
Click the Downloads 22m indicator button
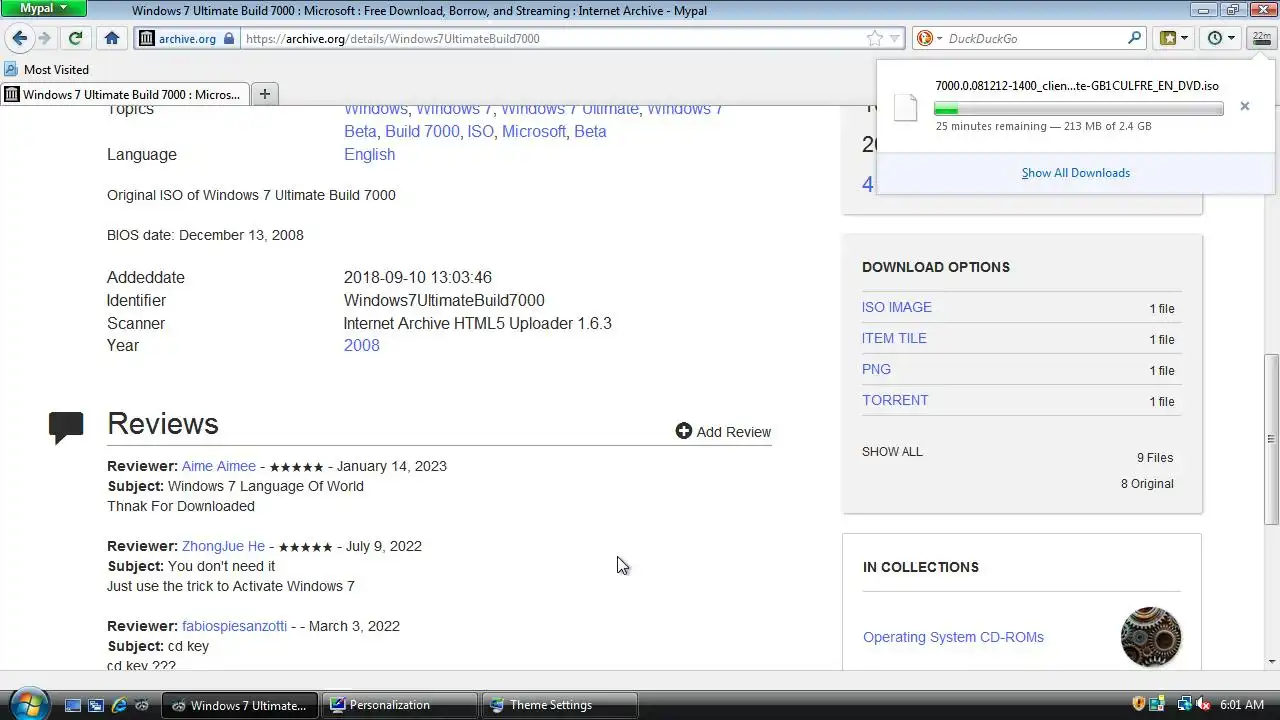click(1261, 38)
